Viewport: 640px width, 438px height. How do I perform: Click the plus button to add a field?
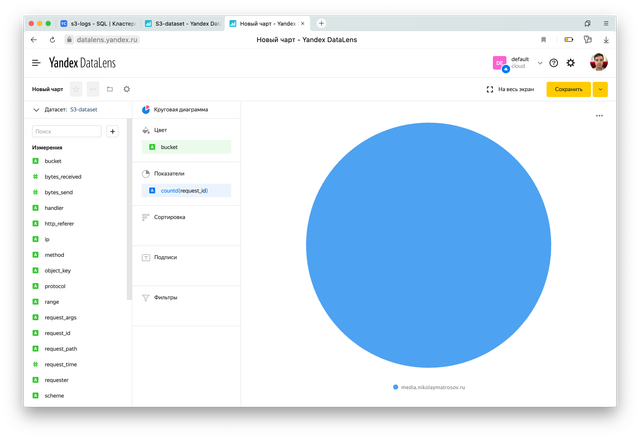[x=112, y=131]
